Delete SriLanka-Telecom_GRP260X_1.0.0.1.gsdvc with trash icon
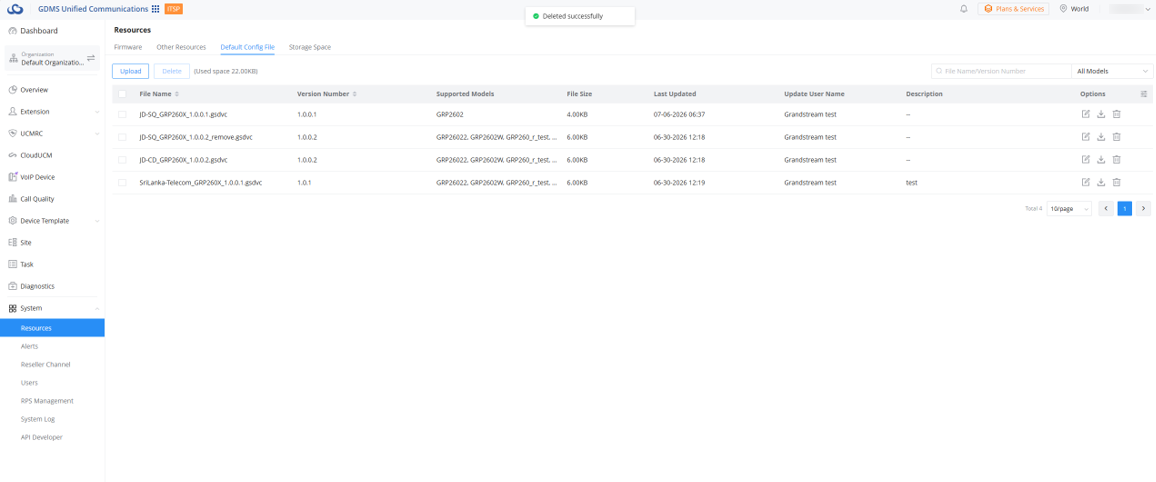1156x482 pixels. tap(1116, 182)
